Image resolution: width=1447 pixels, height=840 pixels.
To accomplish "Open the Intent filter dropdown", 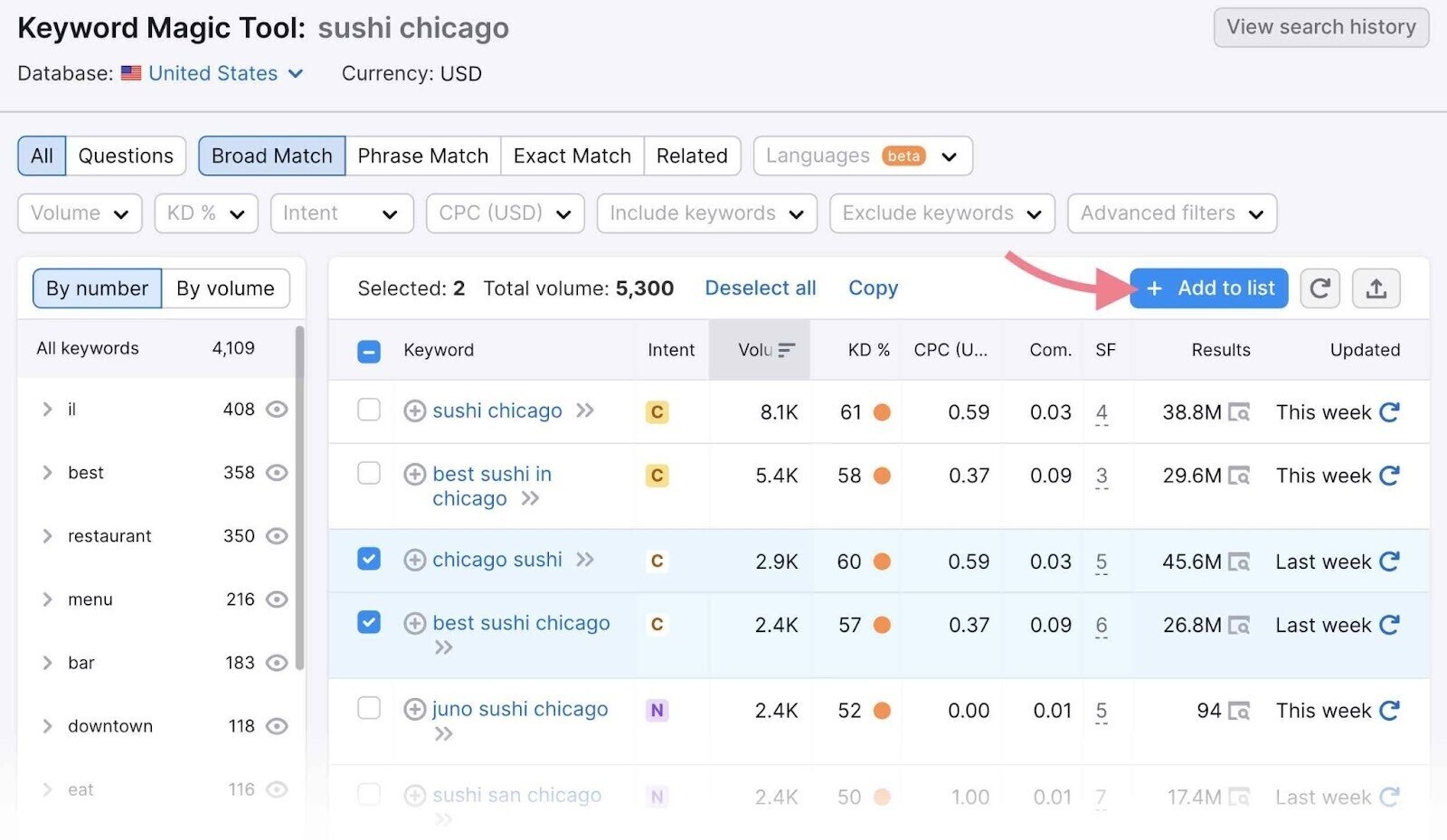I will click(x=342, y=213).
